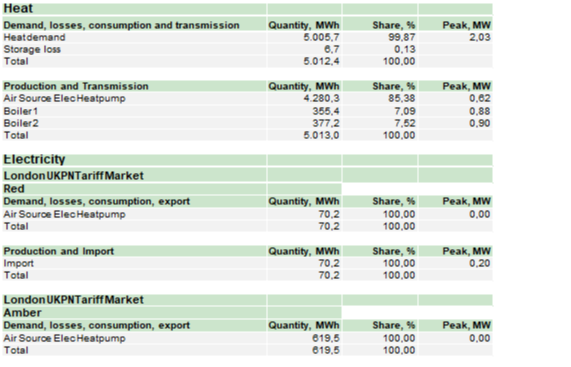Select the Import peak 0,20
The width and height of the screenshot is (571, 367).
(480, 263)
